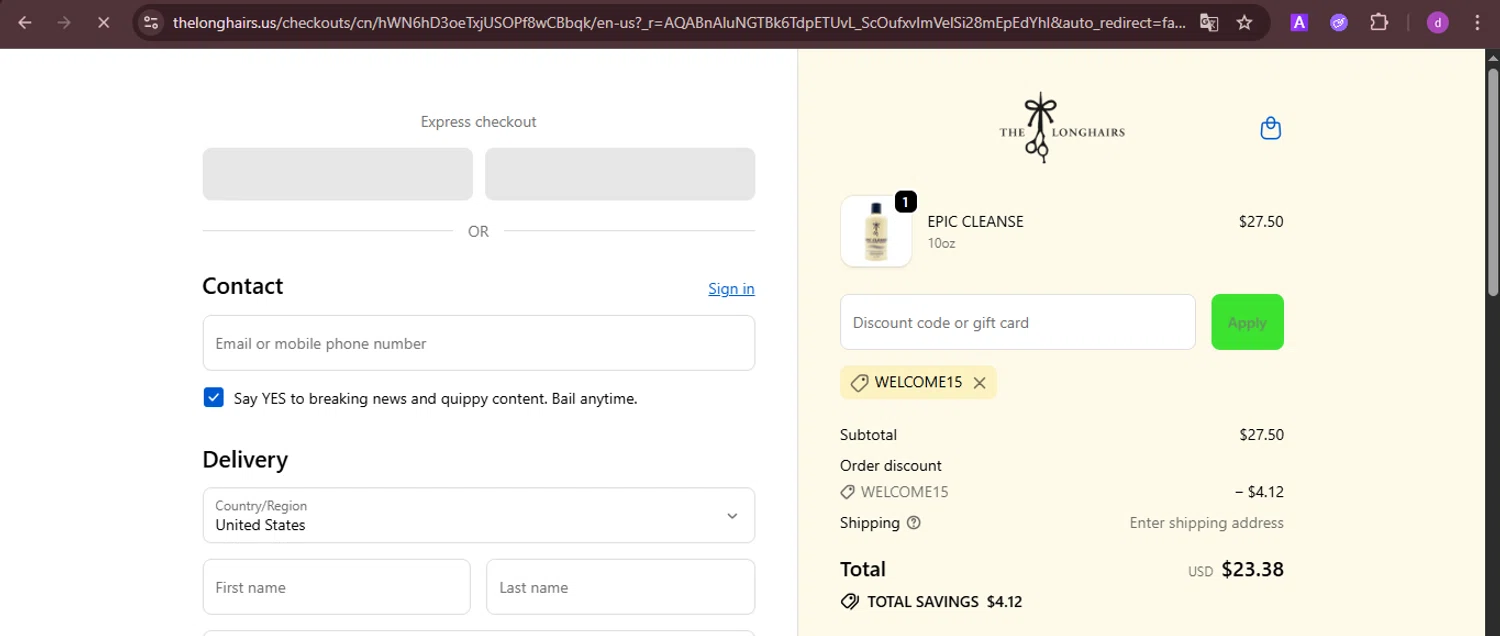Click the EPIC CLEANSE product name
1500x636 pixels.
[x=975, y=222]
